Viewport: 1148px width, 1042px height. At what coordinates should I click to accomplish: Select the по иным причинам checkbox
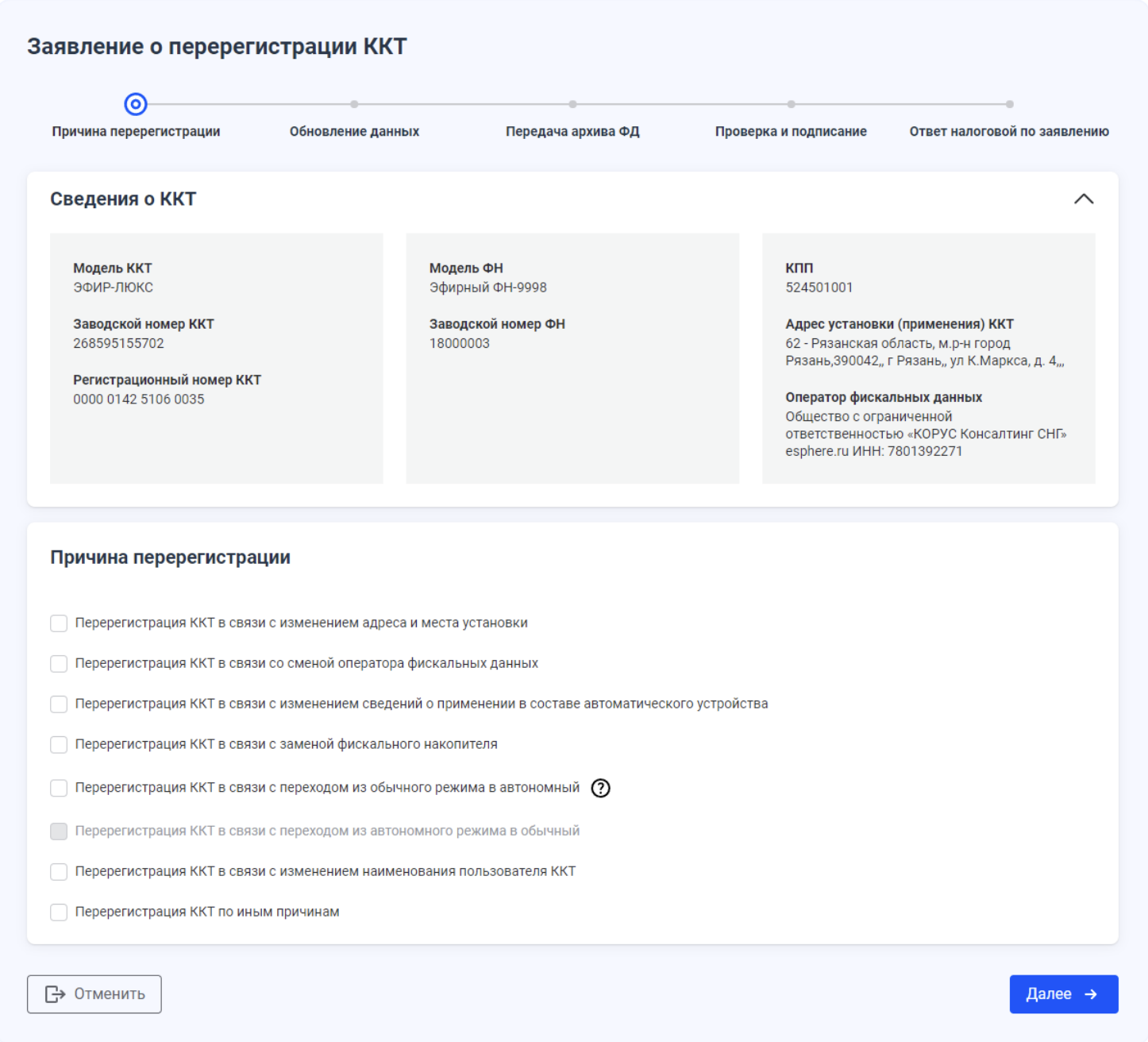[59, 913]
